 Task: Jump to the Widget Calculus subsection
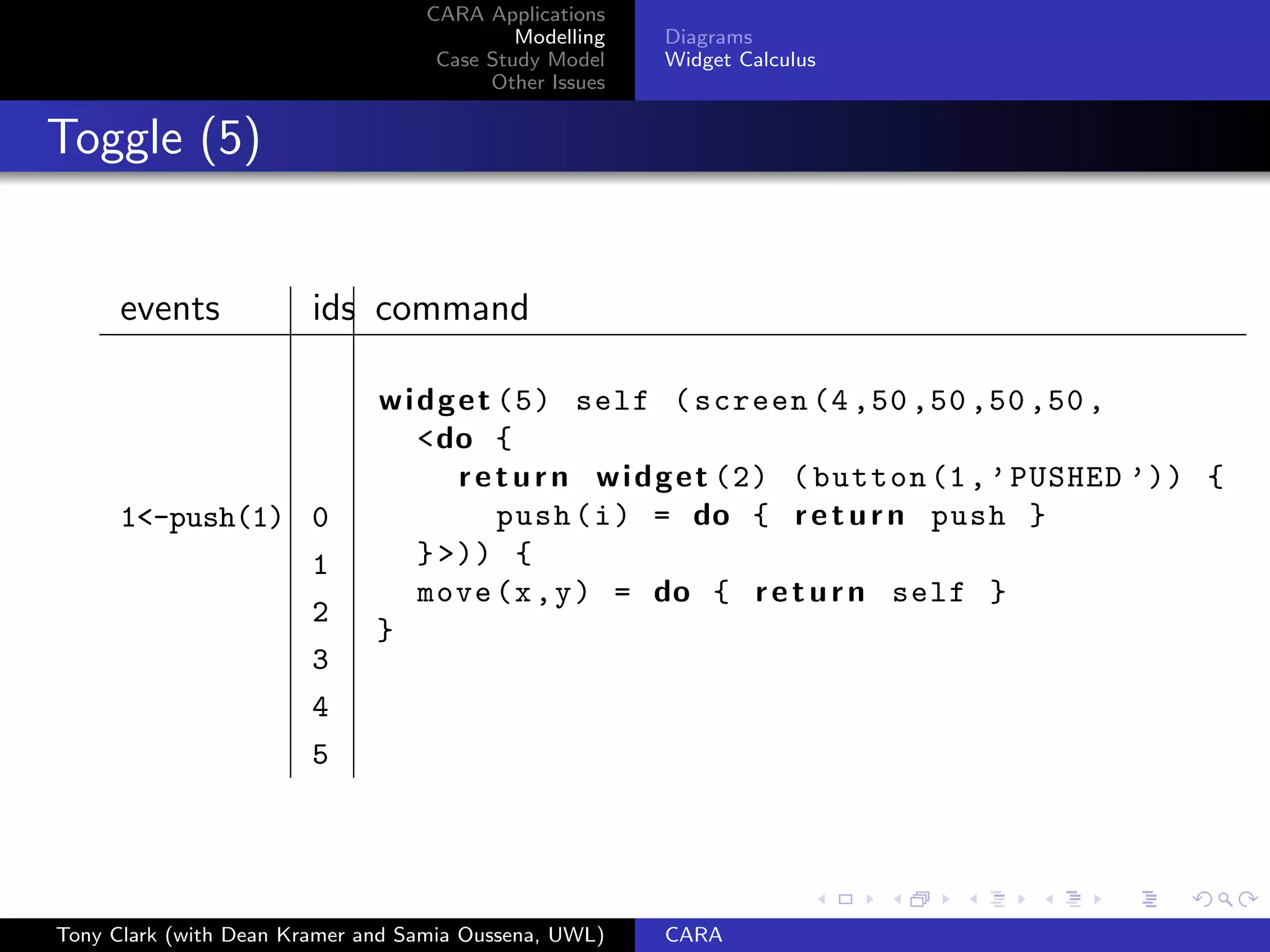[740, 59]
